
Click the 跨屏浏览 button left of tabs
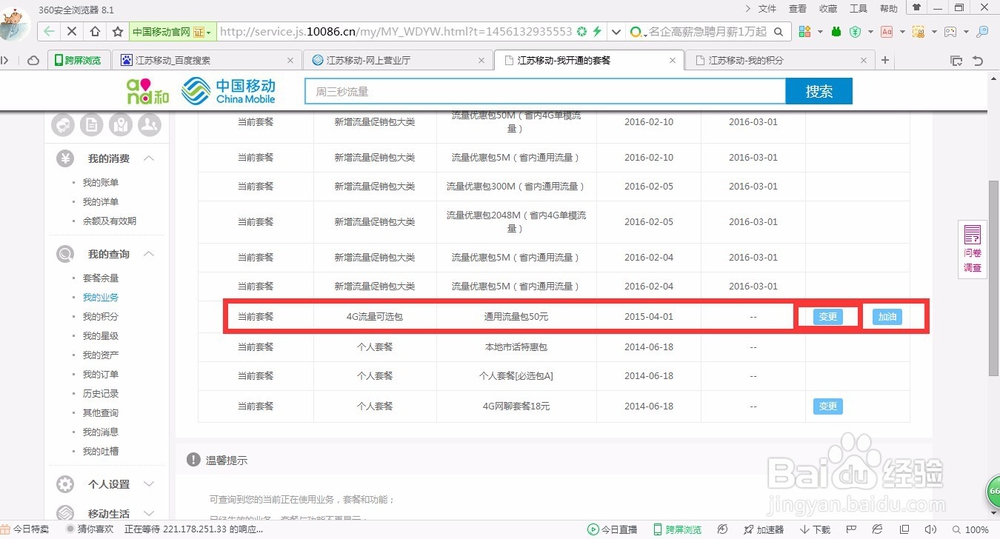point(78,61)
